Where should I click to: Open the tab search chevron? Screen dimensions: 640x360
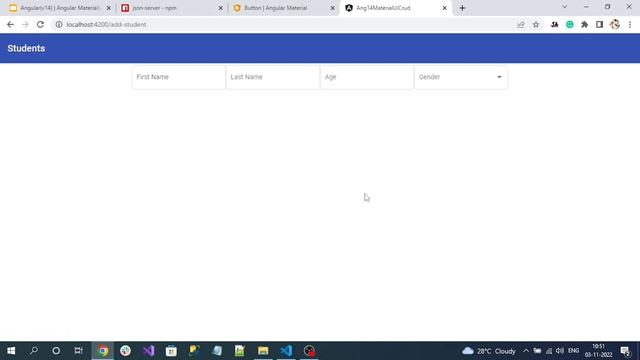[x=564, y=7]
